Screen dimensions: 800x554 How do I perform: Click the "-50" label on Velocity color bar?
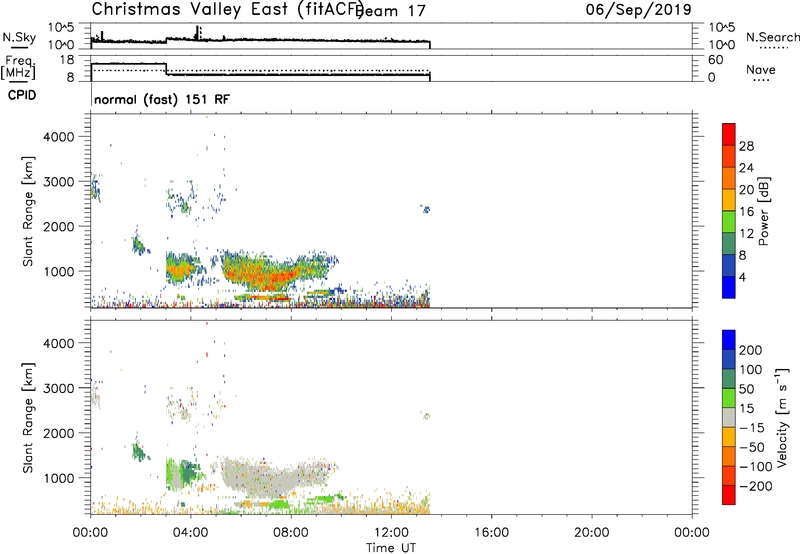click(752, 447)
